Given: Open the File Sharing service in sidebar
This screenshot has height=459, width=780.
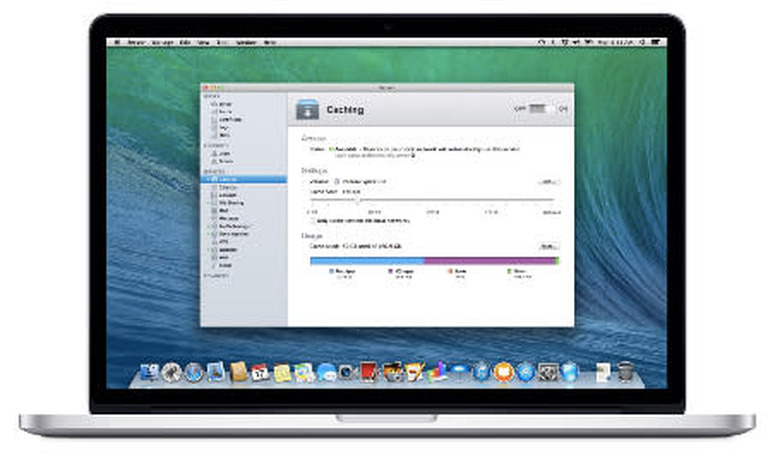Looking at the screenshot, I should point(230,203).
